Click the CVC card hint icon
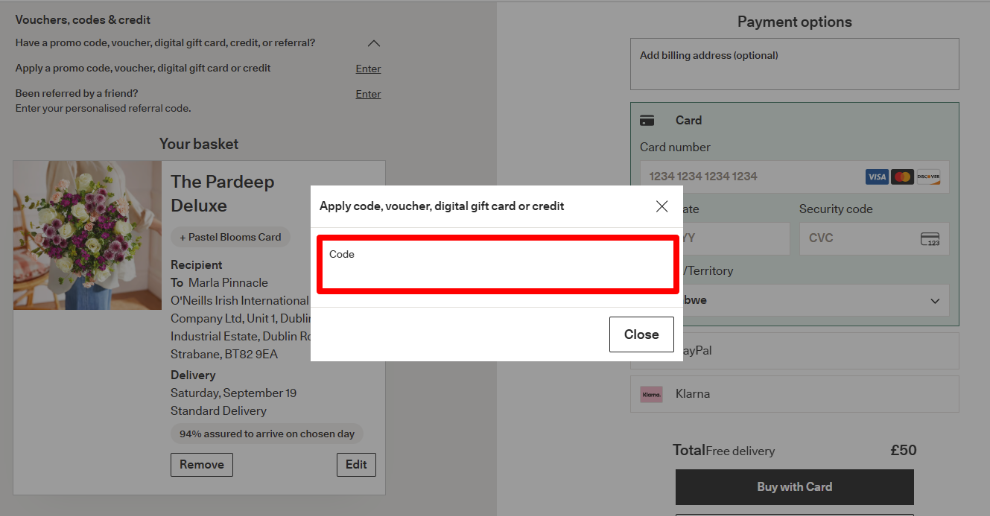990x516 pixels. pyautogui.click(x=930, y=239)
